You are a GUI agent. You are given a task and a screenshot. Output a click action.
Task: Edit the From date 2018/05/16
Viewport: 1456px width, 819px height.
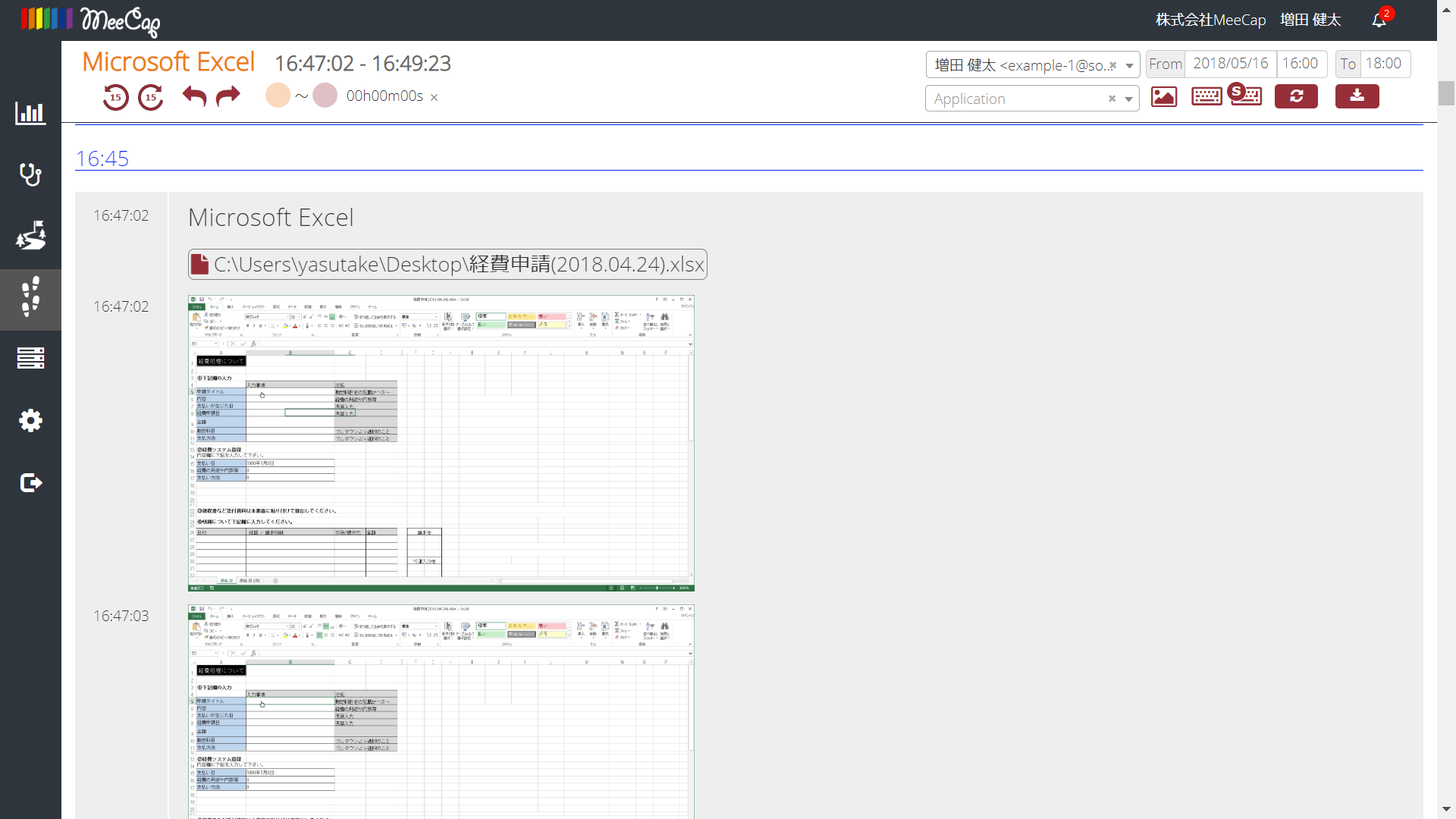(x=1231, y=64)
